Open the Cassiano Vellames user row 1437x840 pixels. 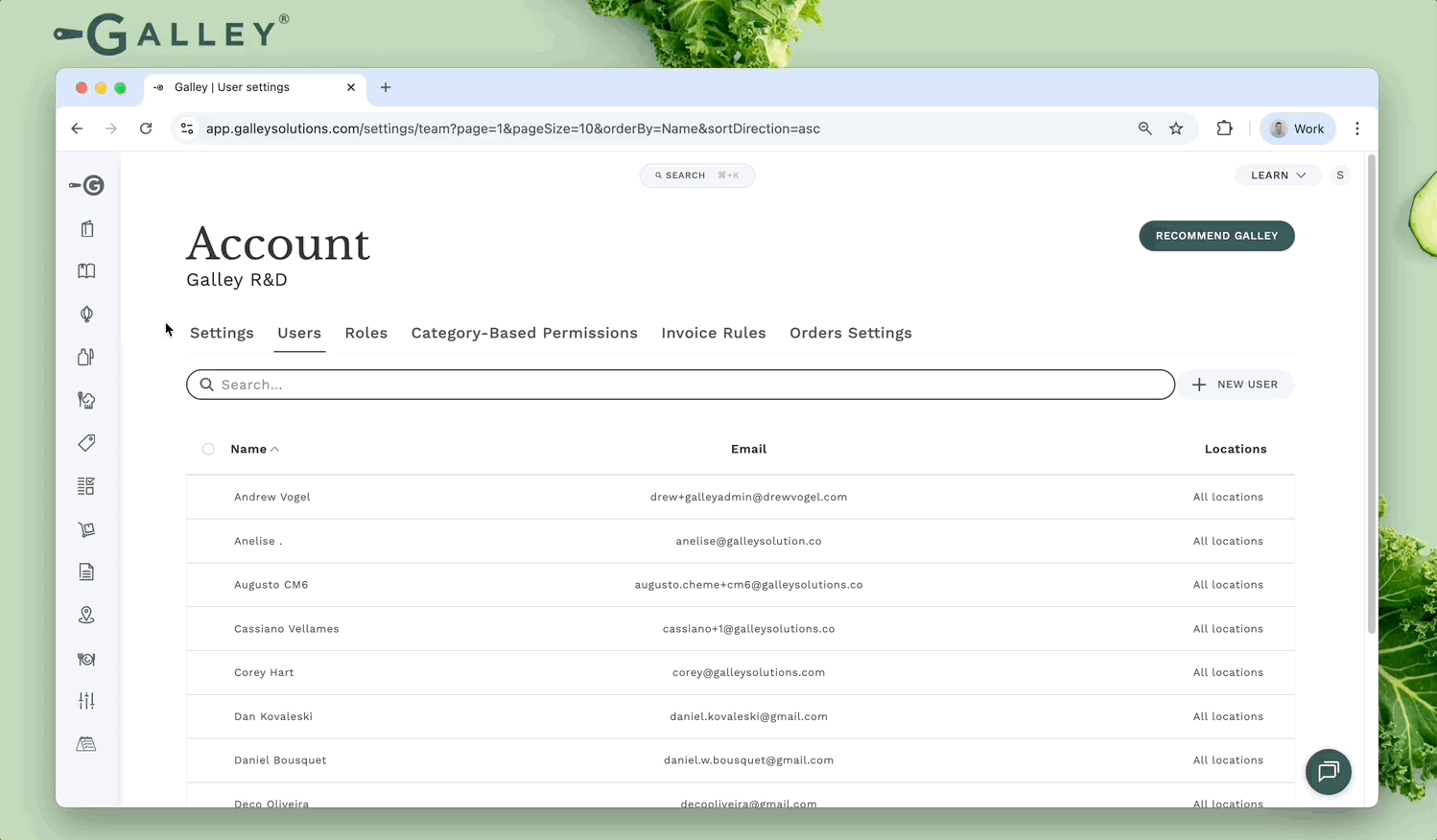741,629
